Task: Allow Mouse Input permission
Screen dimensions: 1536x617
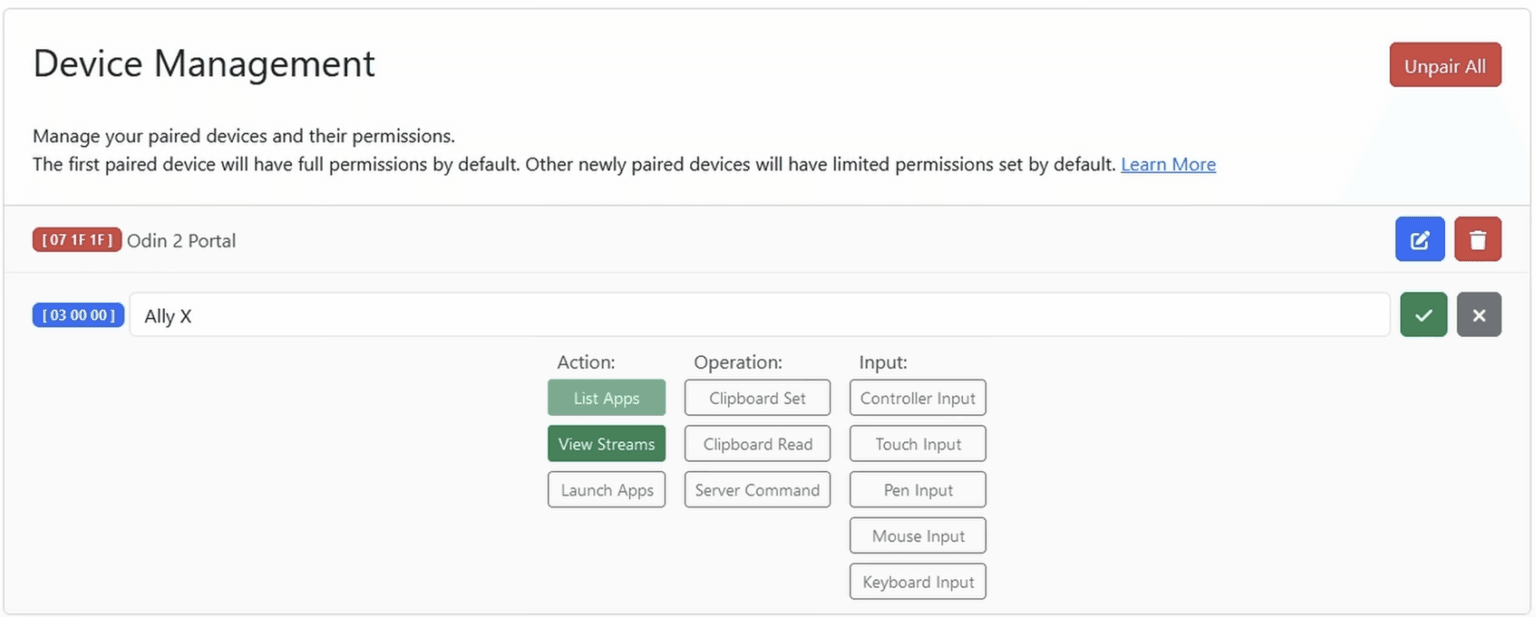Action: pos(917,536)
